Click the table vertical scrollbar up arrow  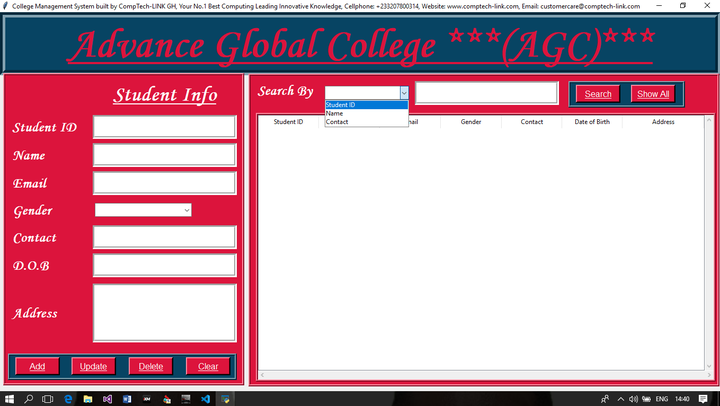[x=709, y=120]
